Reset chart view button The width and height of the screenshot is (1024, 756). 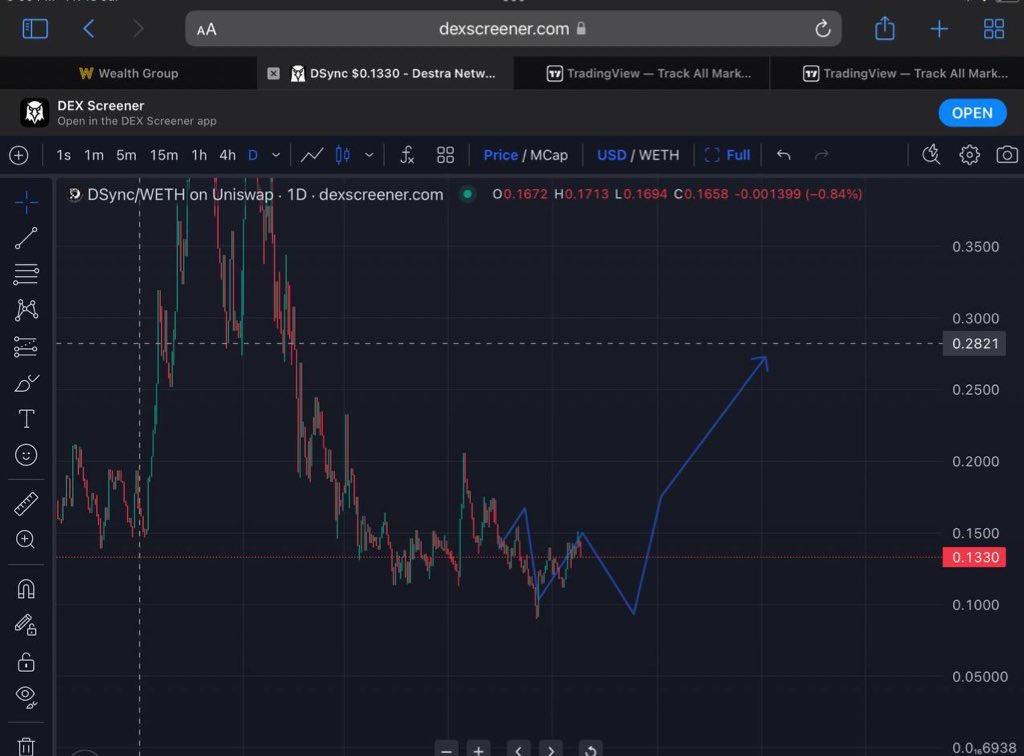(x=590, y=749)
